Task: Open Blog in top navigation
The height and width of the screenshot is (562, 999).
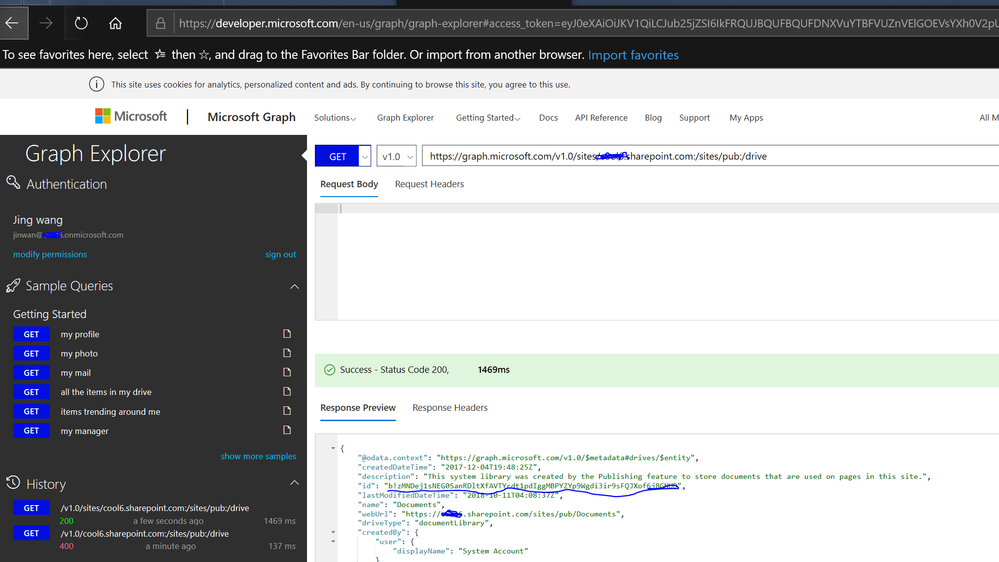Action: (x=653, y=118)
